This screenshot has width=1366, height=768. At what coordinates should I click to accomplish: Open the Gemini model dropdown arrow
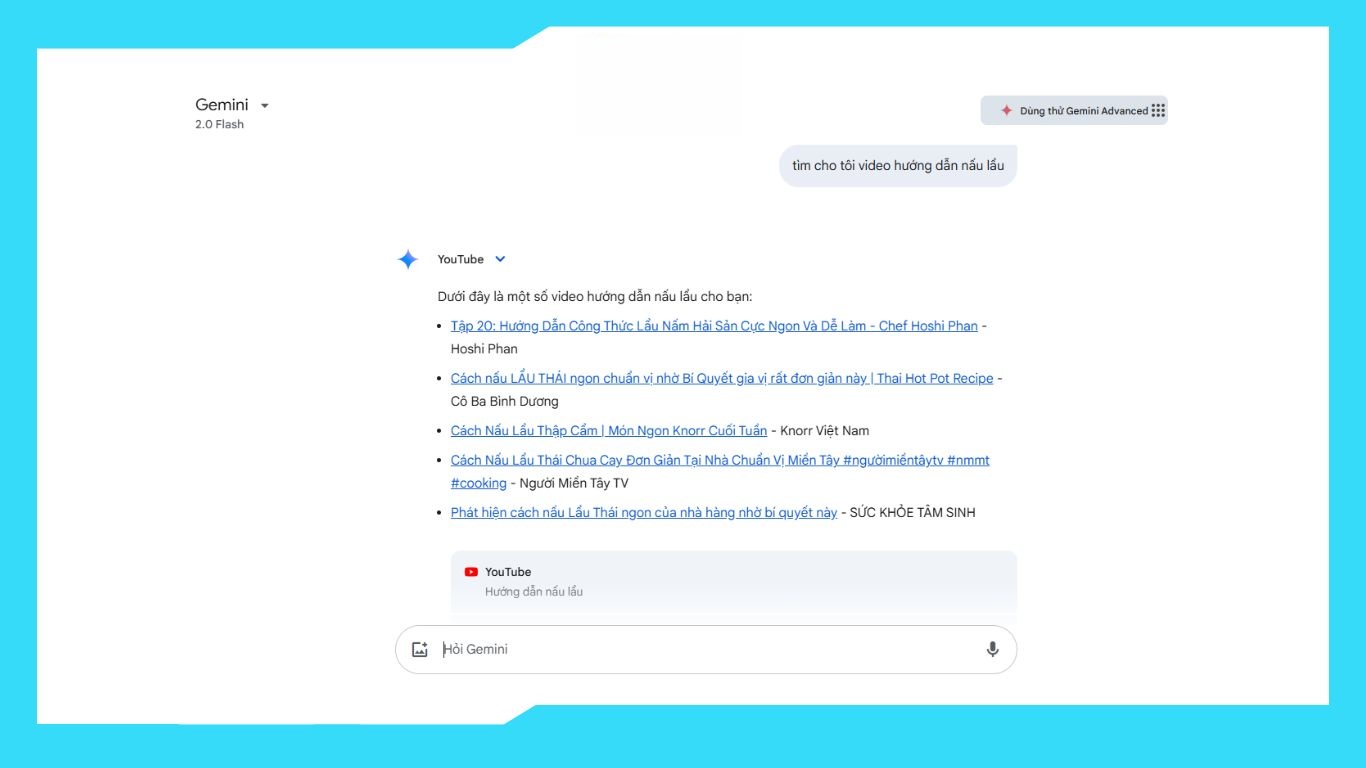click(264, 106)
